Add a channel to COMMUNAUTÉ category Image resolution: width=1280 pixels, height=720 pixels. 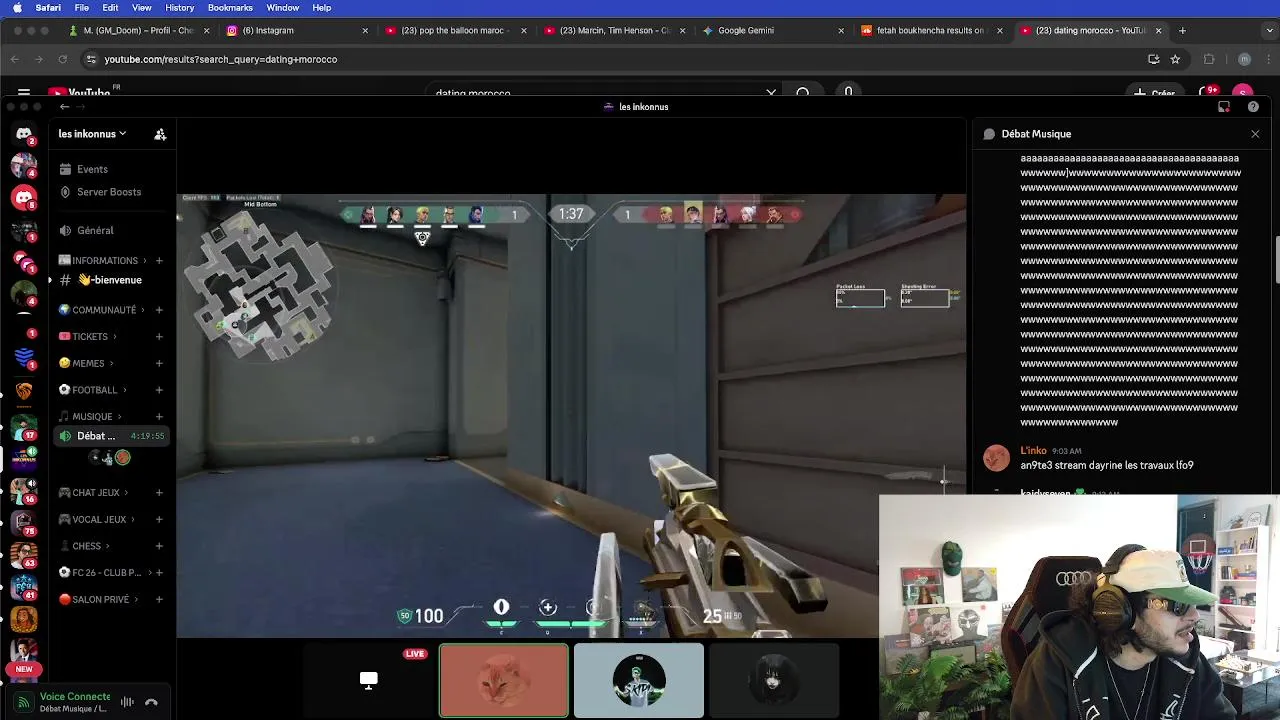click(159, 310)
